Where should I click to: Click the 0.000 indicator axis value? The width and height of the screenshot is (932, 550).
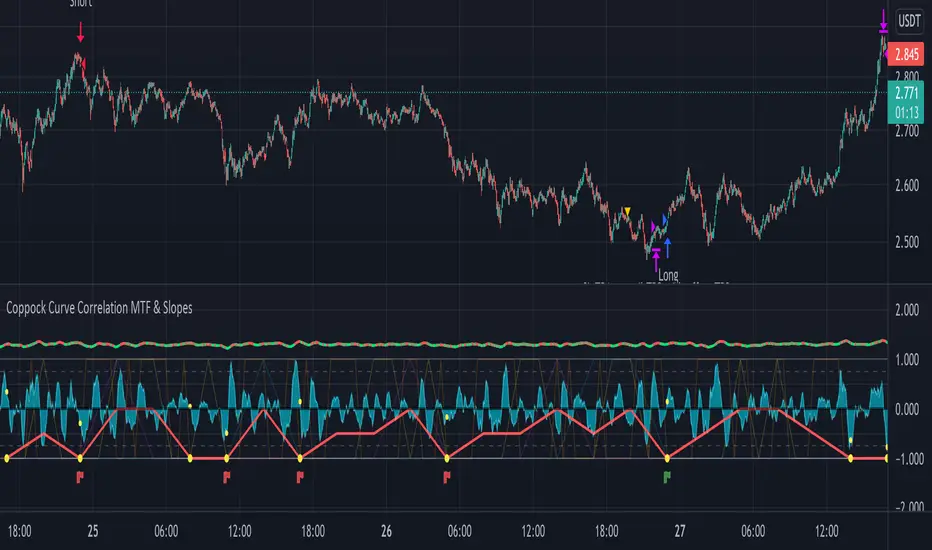[907, 409]
